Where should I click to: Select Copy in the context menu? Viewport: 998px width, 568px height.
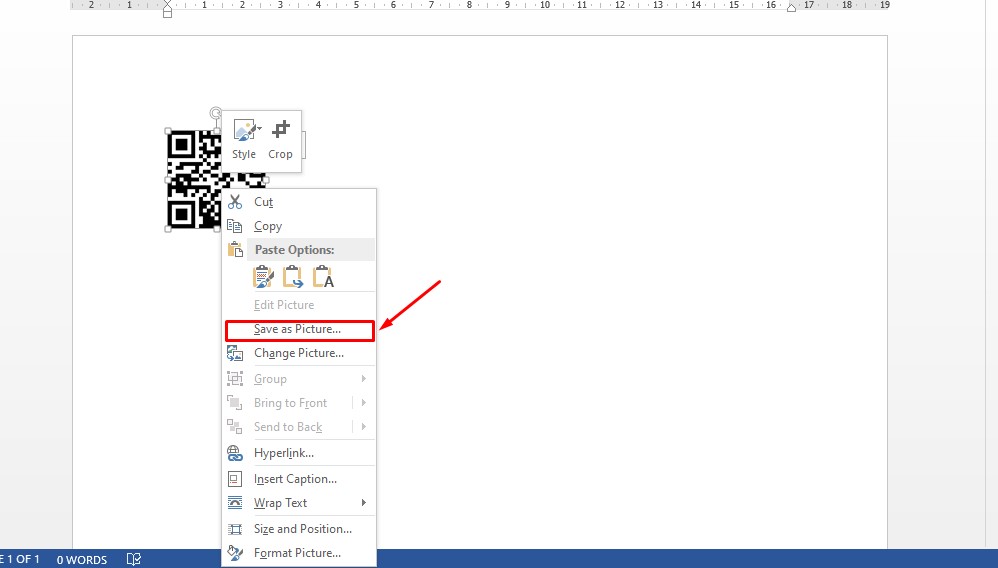coord(268,226)
